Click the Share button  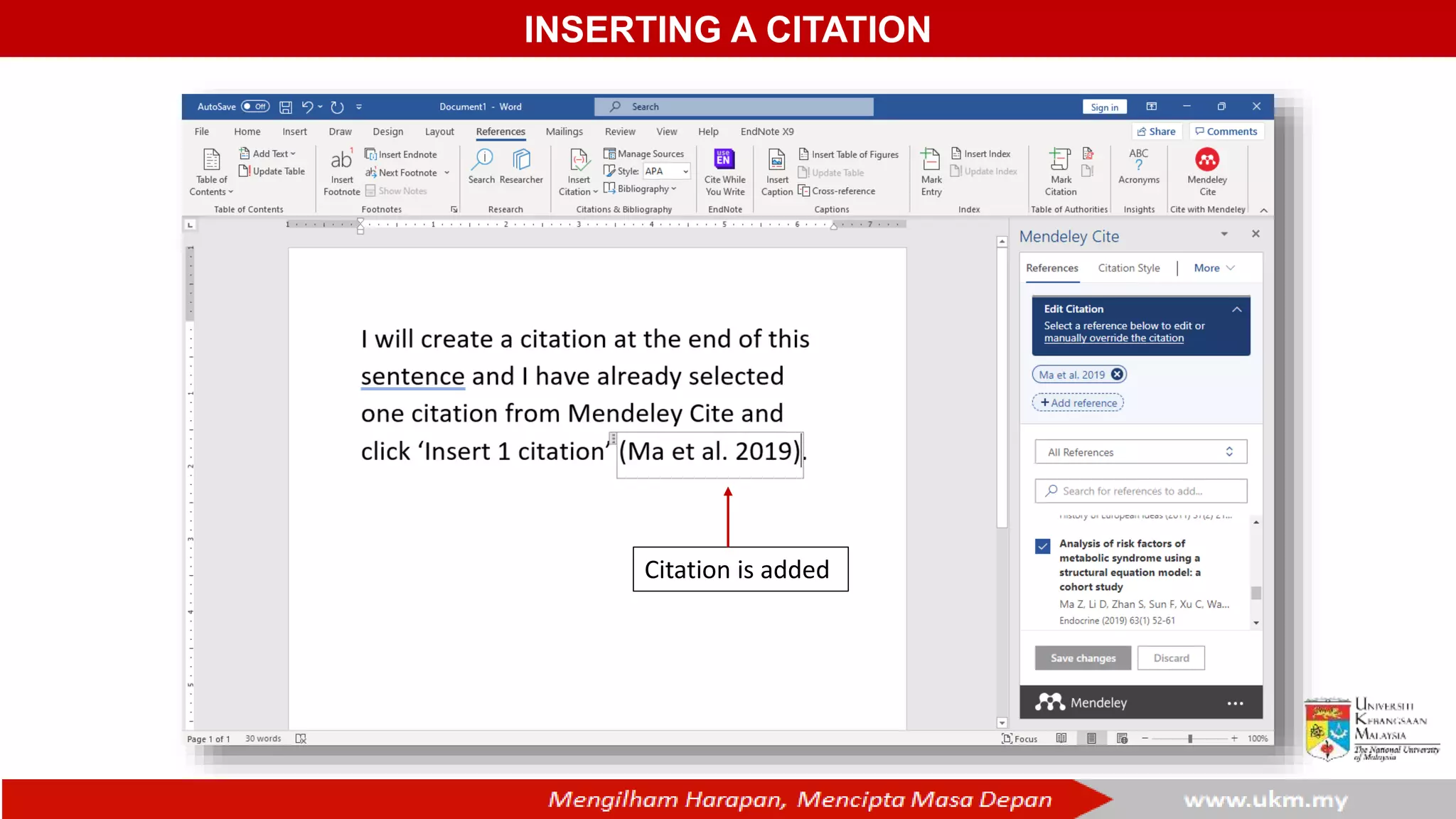click(1156, 132)
